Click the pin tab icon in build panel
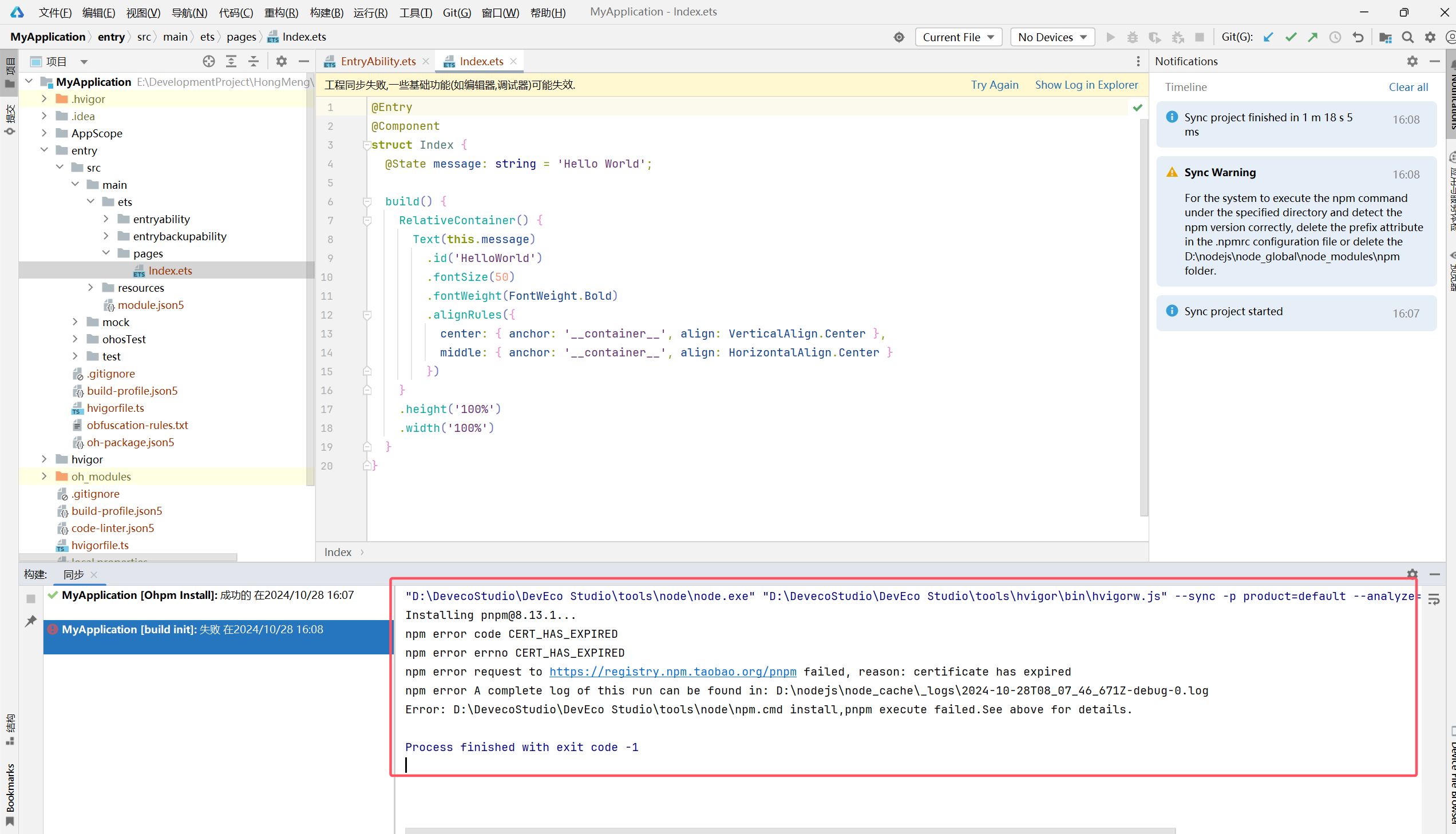The height and width of the screenshot is (834, 1456). tap(31, 620)
